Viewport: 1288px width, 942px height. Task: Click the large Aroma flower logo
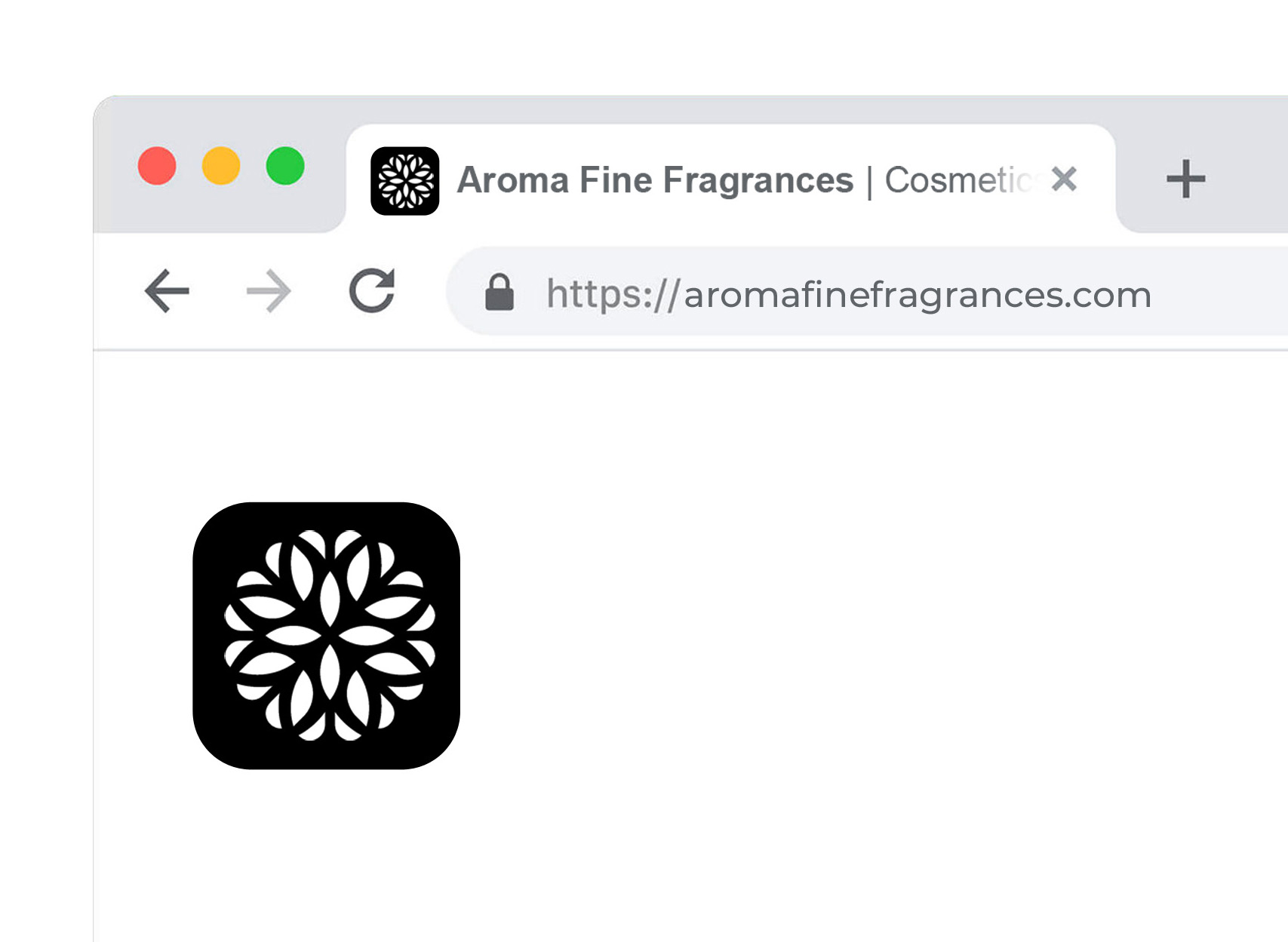[327, 636]
